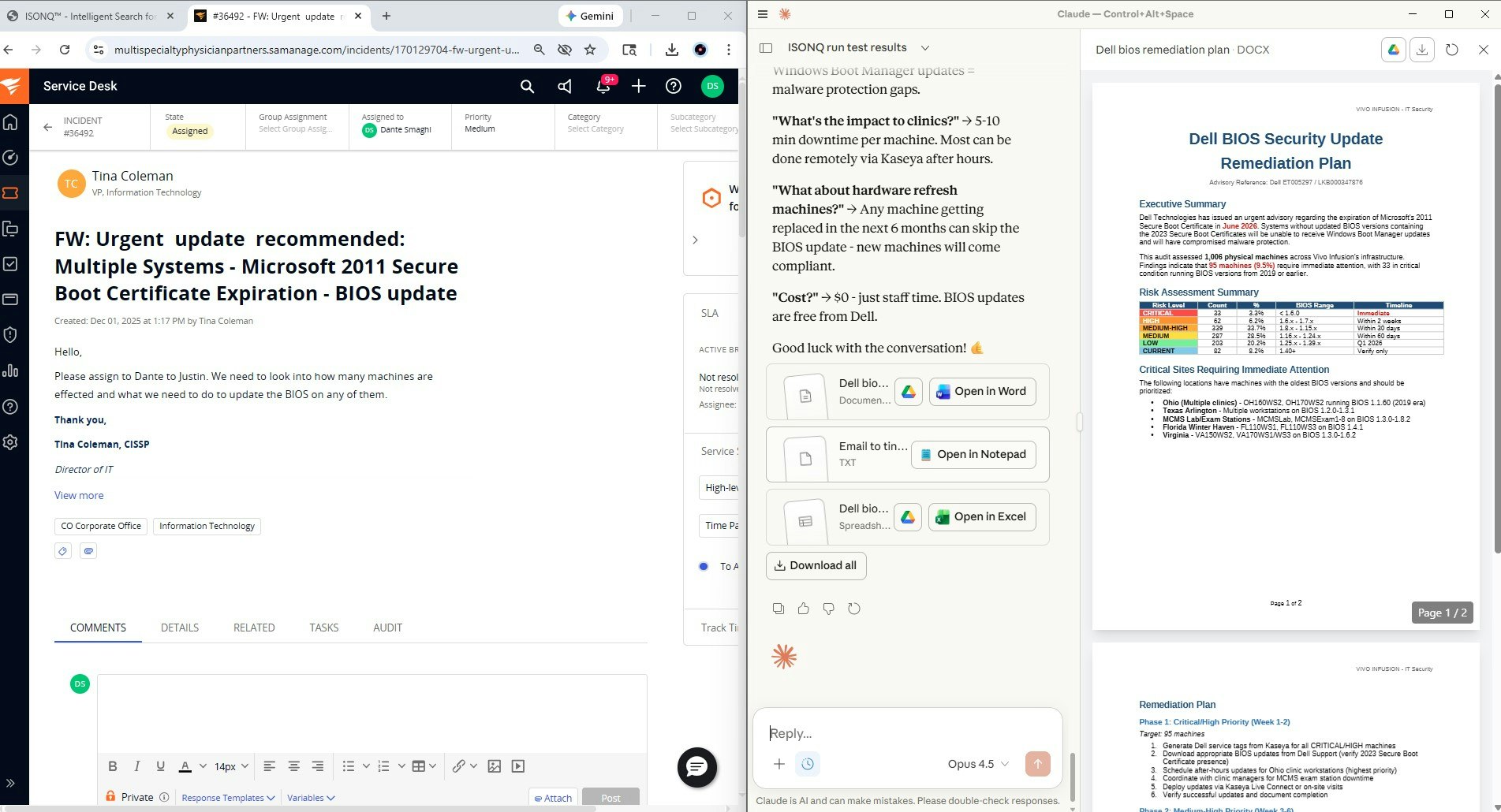Go to Home in the Service Desk sidebar
The image size is (1501, 812).
(10, 122)
